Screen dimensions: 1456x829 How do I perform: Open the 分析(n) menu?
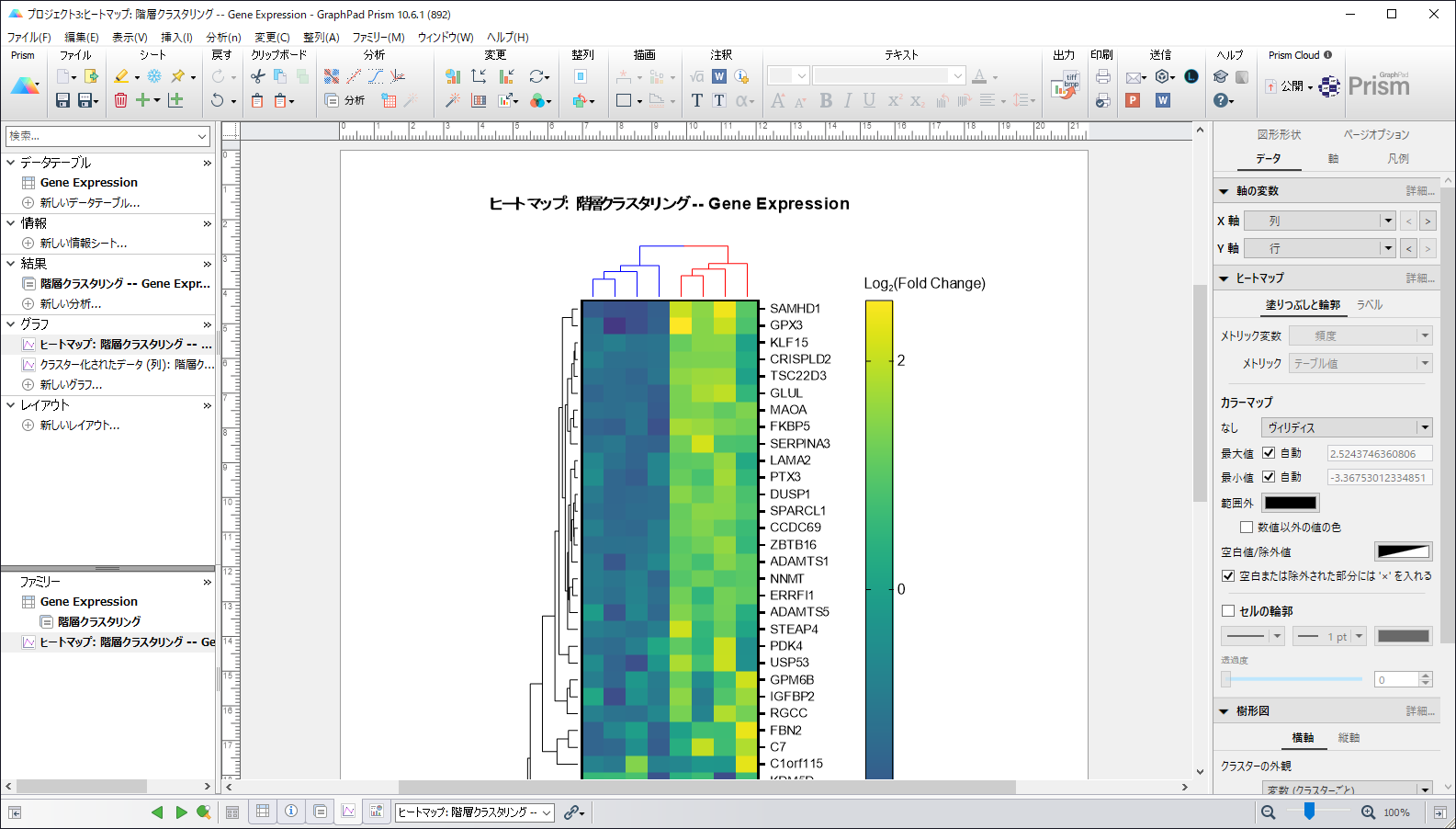[223, 38]
